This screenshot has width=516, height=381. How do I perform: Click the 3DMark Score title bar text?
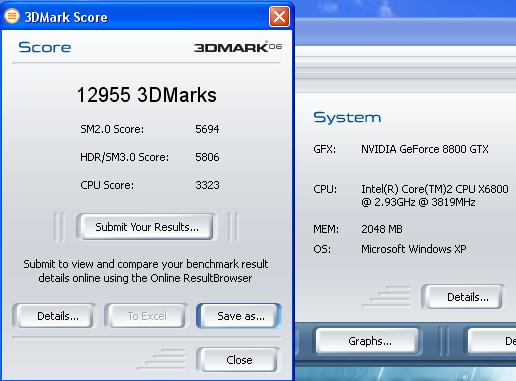(66, 17)
